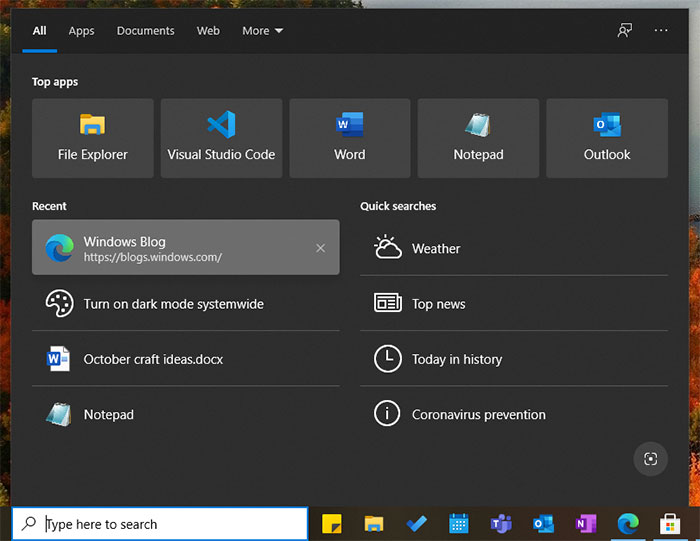The width and height of the screenshot is (700, 541).
Task: Click the weather cloud icon
Action: [388, 247]
